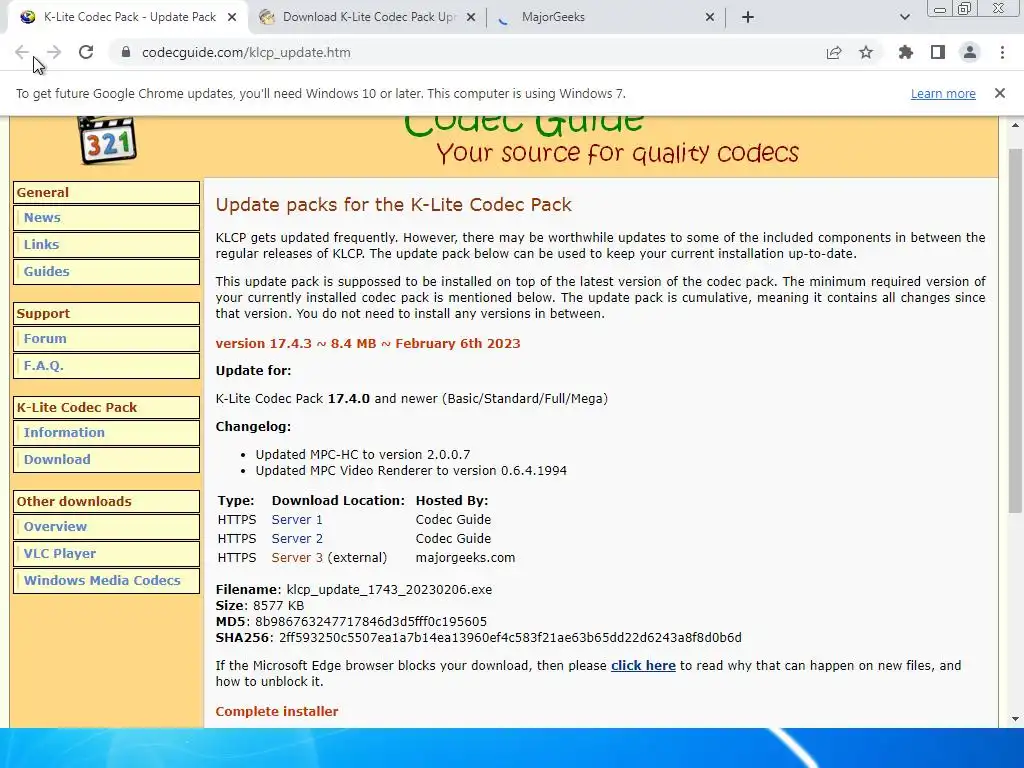Screen dimensions: 1024x768
Task: Close the Download K-Lite Codec Pack tab
Action: point(471,17)
